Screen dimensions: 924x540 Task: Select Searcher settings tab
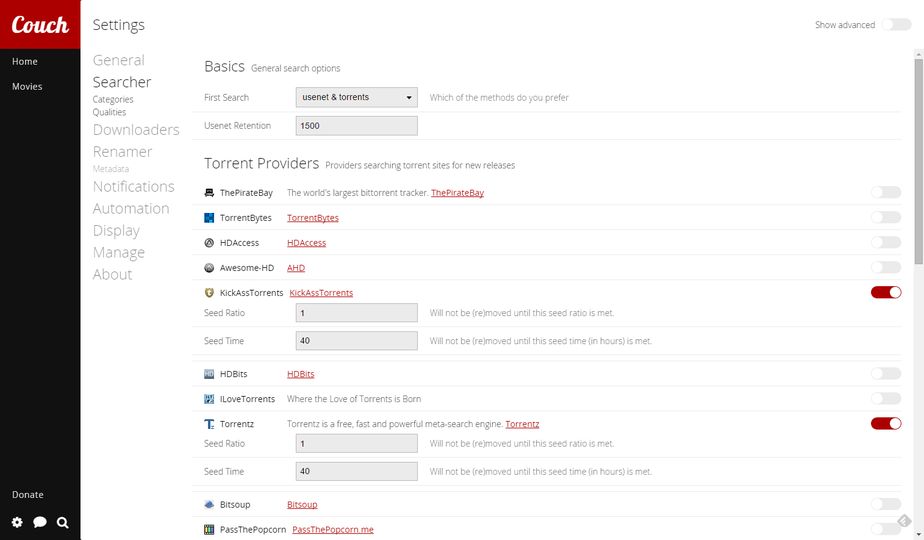pos(122,82)
